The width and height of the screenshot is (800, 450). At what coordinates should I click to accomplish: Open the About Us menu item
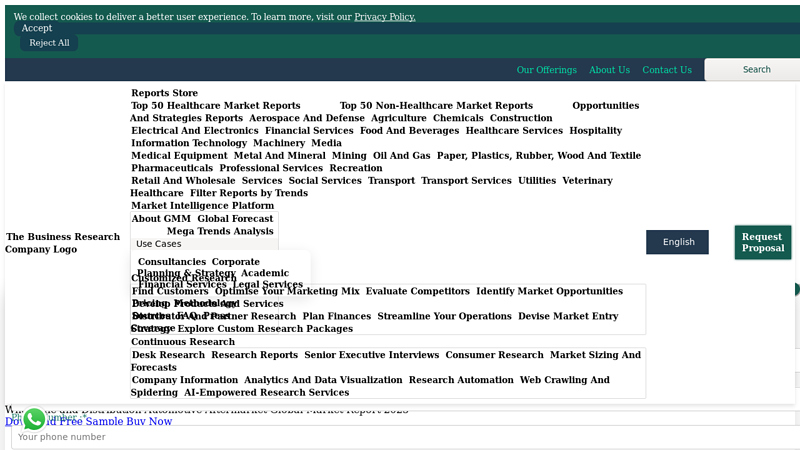pos(609,70)
